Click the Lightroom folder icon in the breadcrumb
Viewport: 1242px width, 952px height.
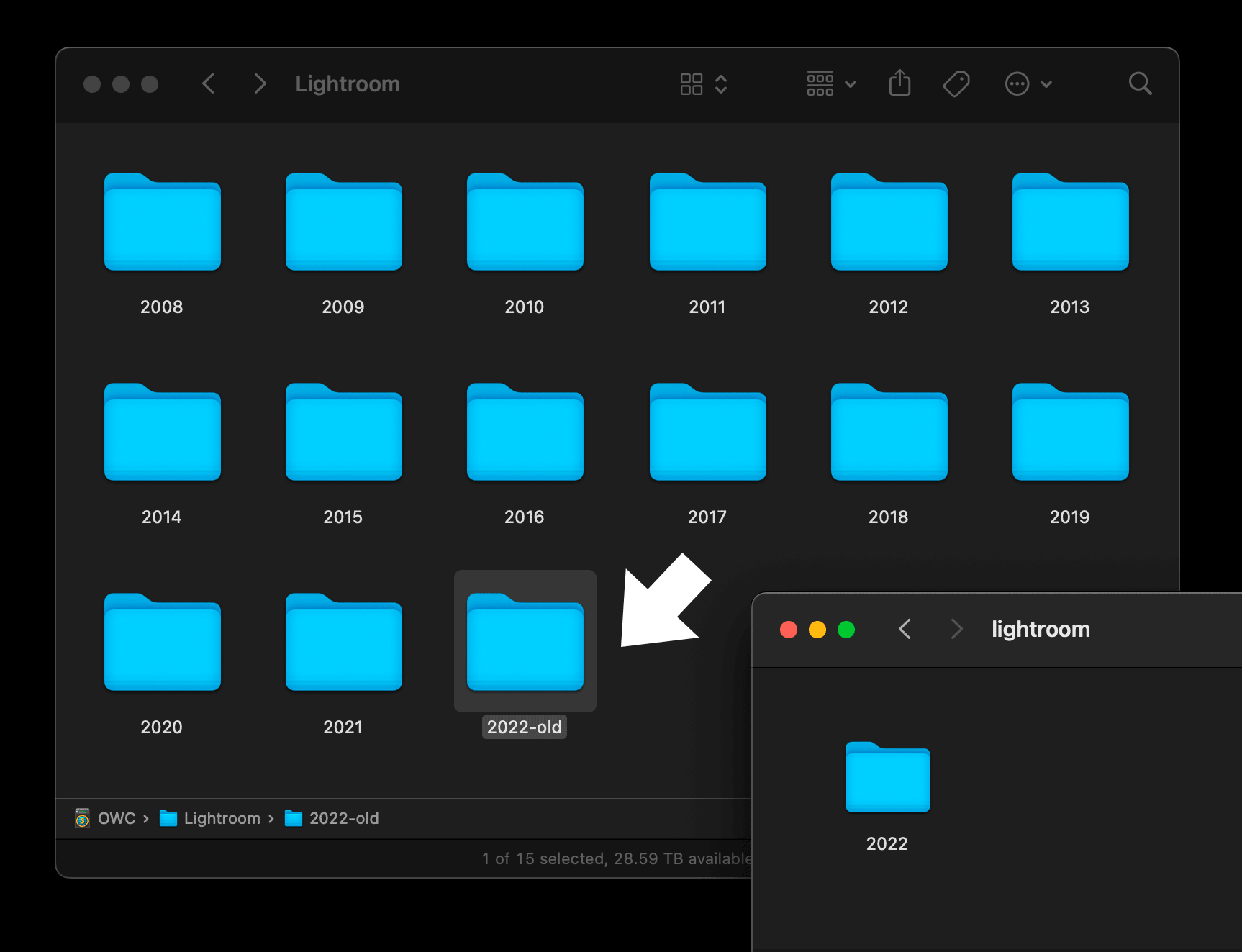point(169,818)
